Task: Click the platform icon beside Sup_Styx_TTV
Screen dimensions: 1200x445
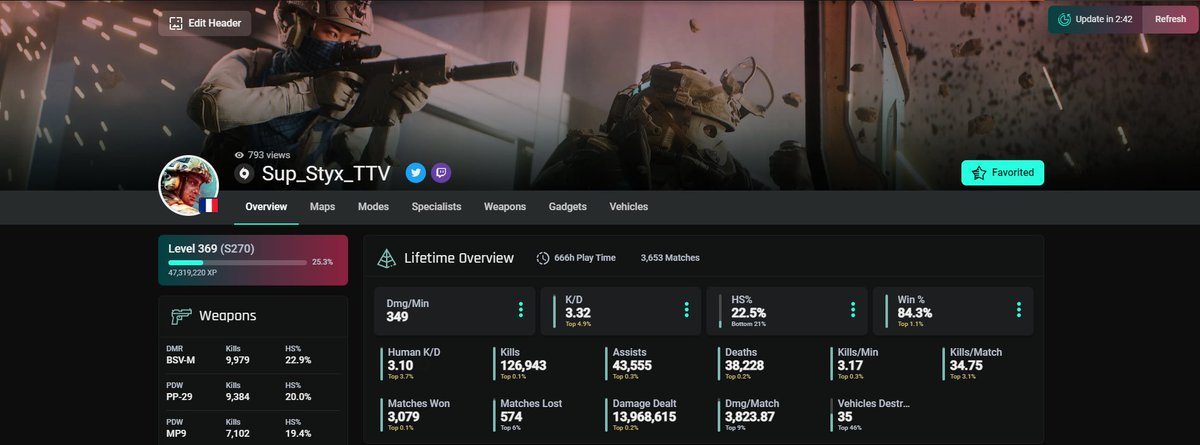Action: click(x=243, y=174)
